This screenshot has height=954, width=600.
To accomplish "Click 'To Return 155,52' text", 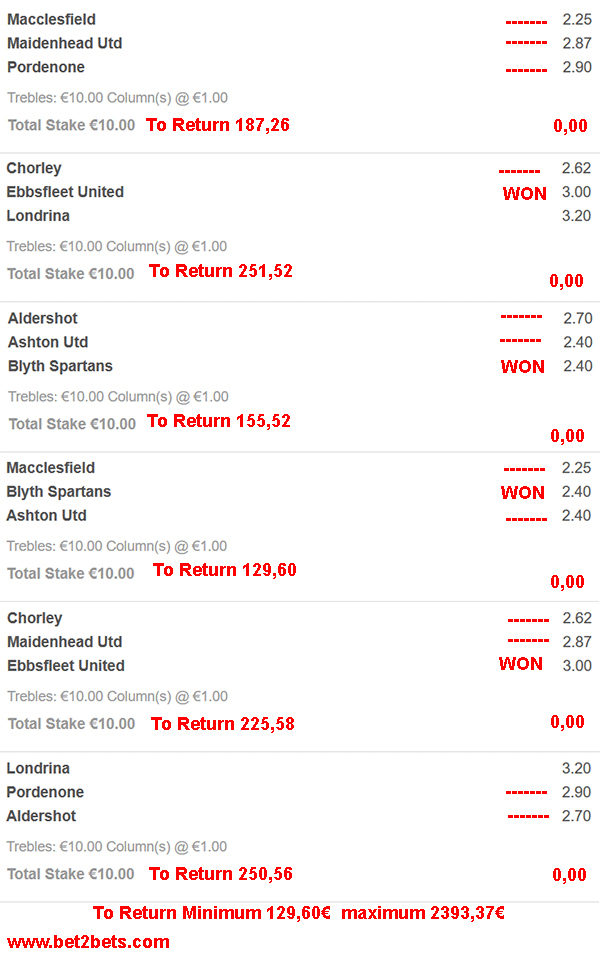I will 219,421.
